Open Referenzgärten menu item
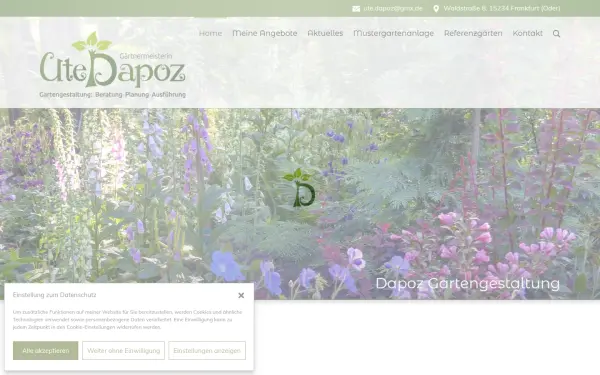The image size is (600, 375). point(473,33)
